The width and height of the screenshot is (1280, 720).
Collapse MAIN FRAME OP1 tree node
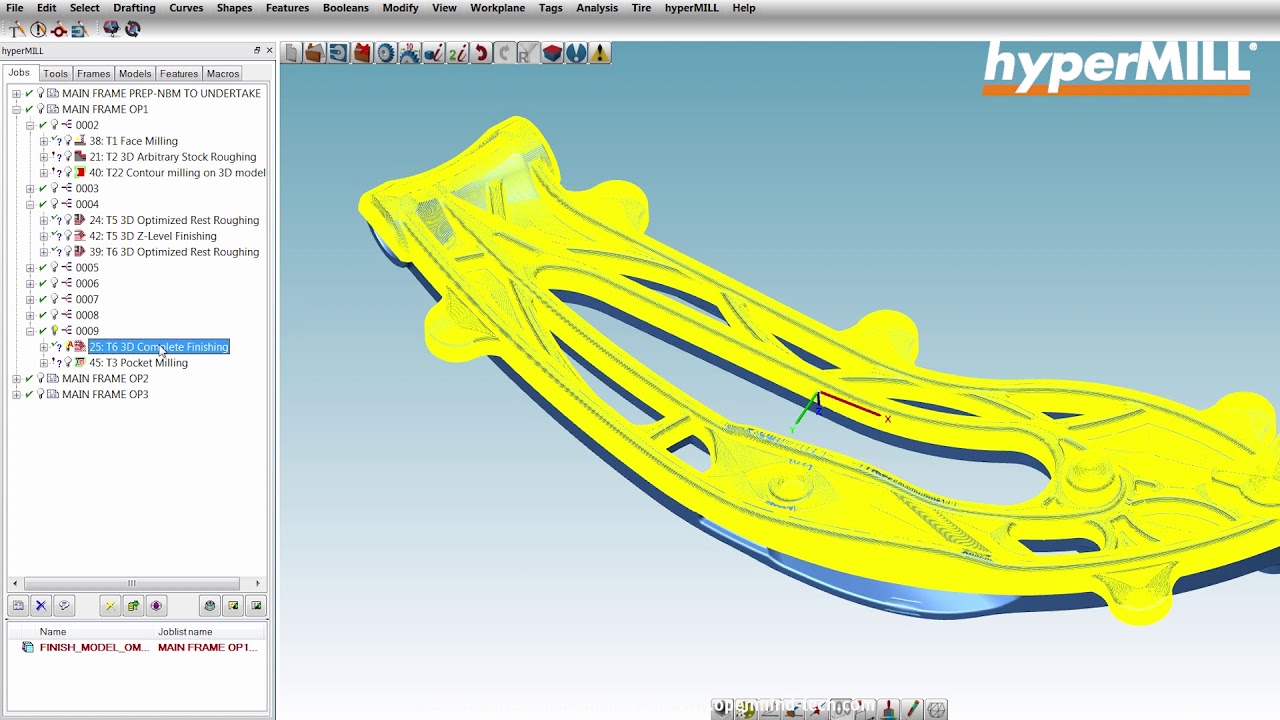point(16,109)
